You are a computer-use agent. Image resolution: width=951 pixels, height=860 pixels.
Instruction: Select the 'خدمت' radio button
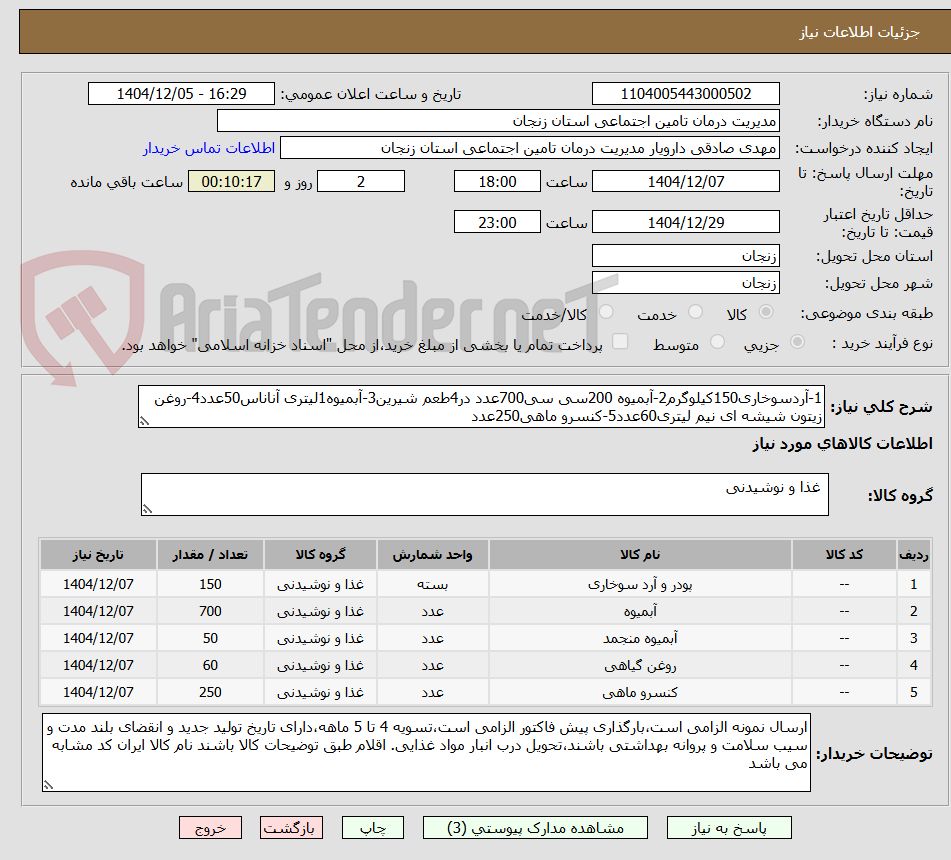tap(695, 312)
